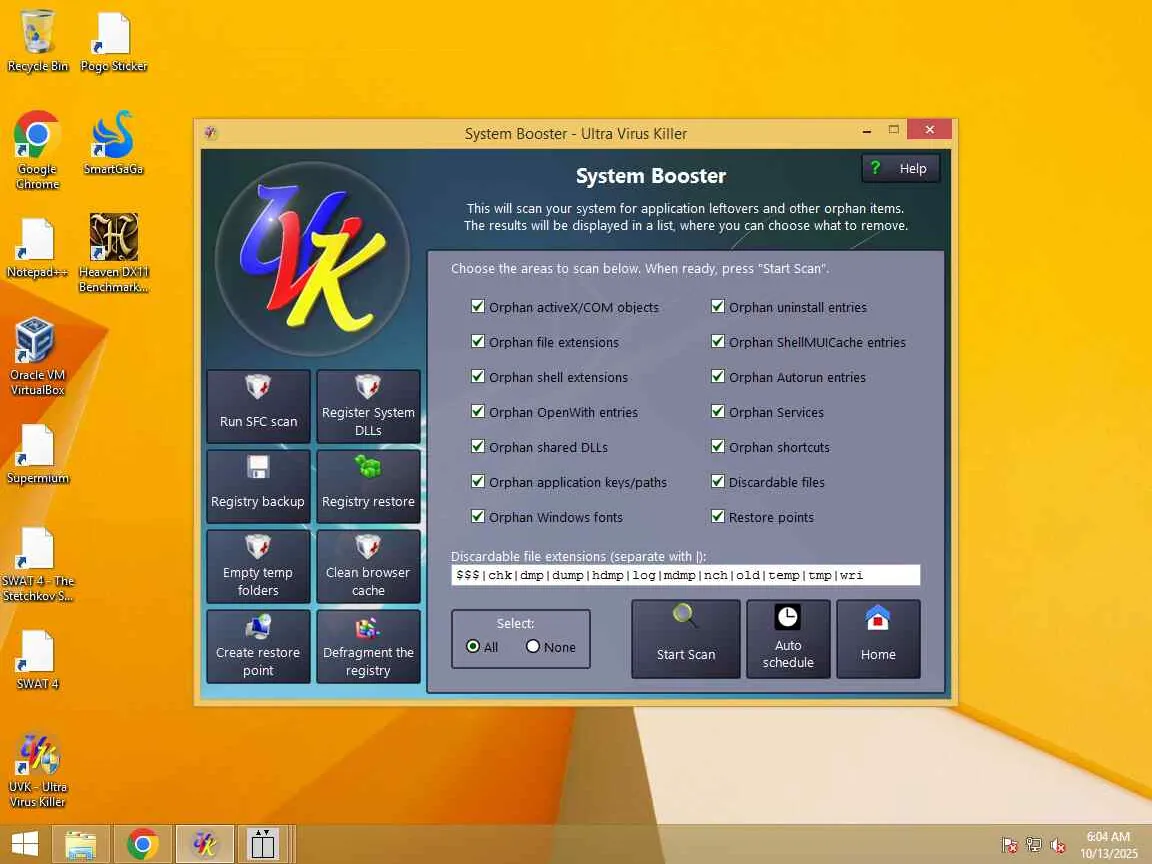Select Notepad++ desktop shortcut
Screen dimensions: 1152x864
tap(37, 248)
